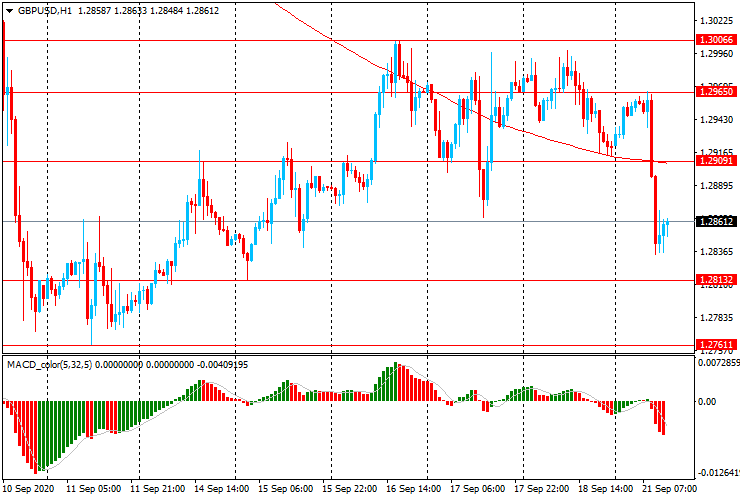Select the 1.29650 horizontal level label
740x500 pixels.
point(716,92)
